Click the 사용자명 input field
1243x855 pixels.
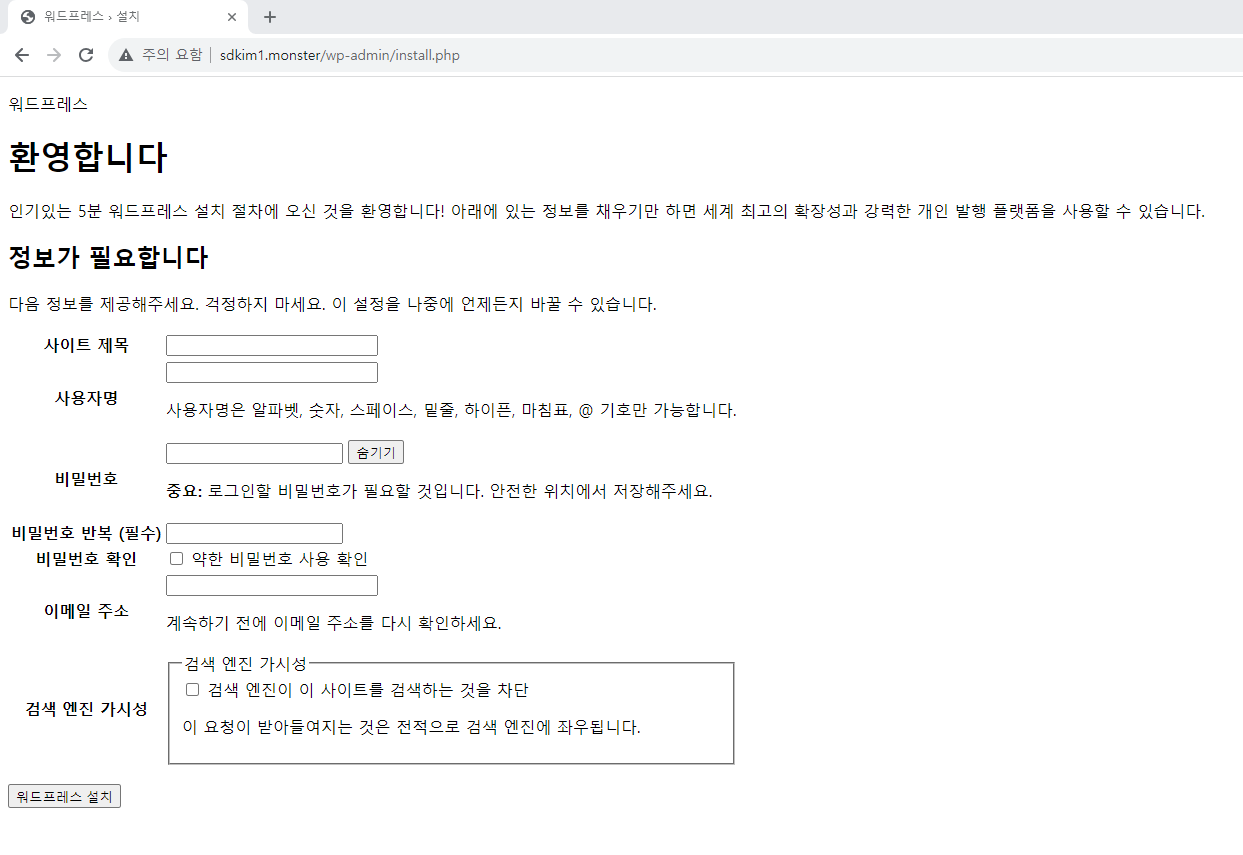(272, 372)
